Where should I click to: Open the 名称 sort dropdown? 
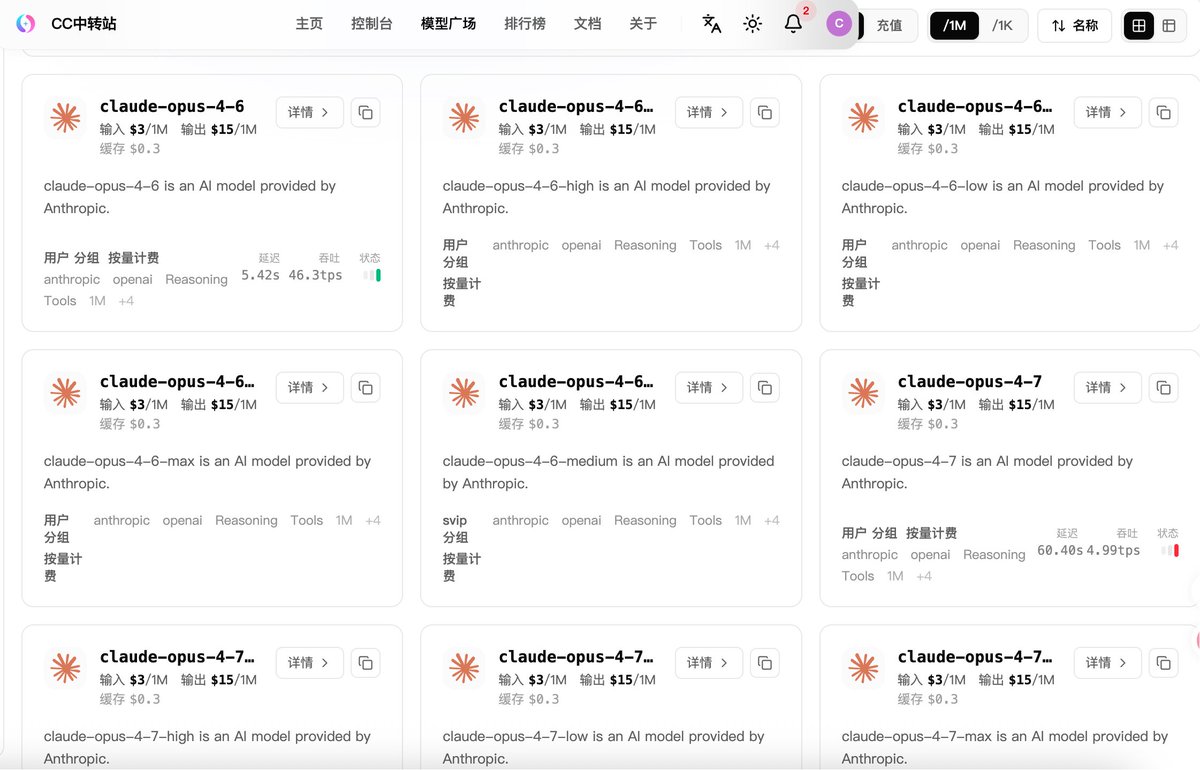point(1074,25)
